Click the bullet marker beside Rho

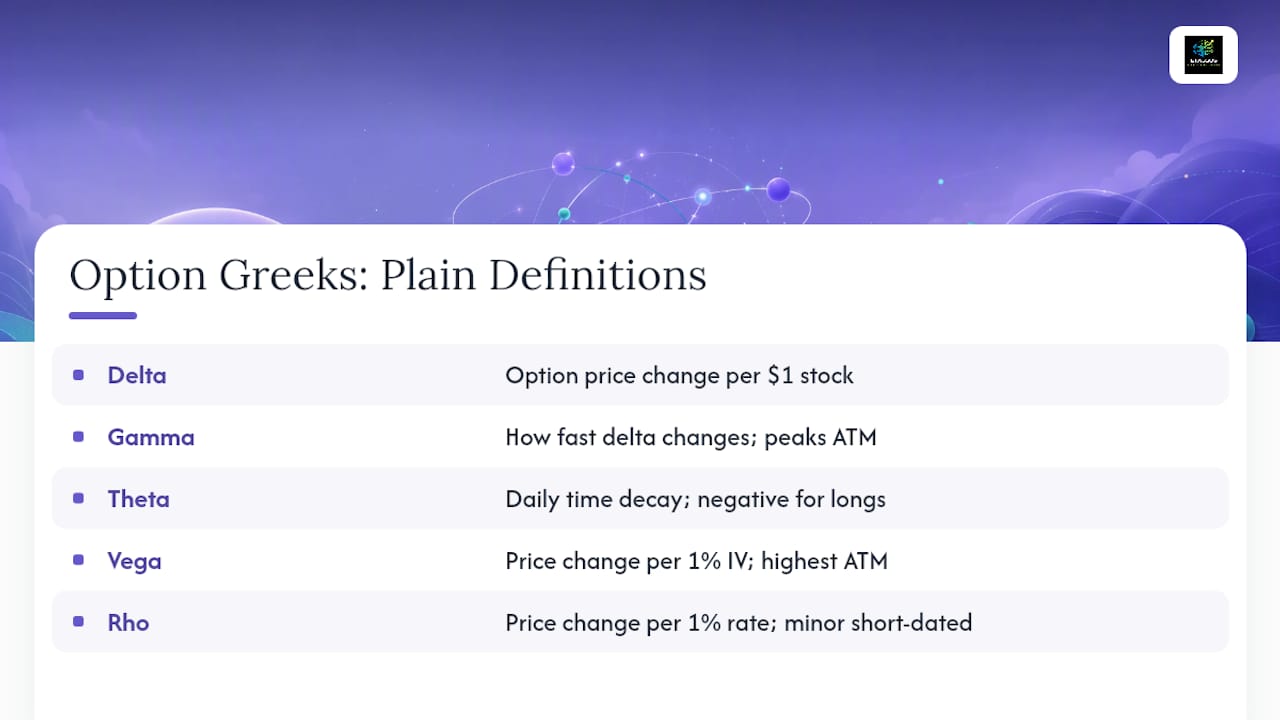click(x=78, y=622)
